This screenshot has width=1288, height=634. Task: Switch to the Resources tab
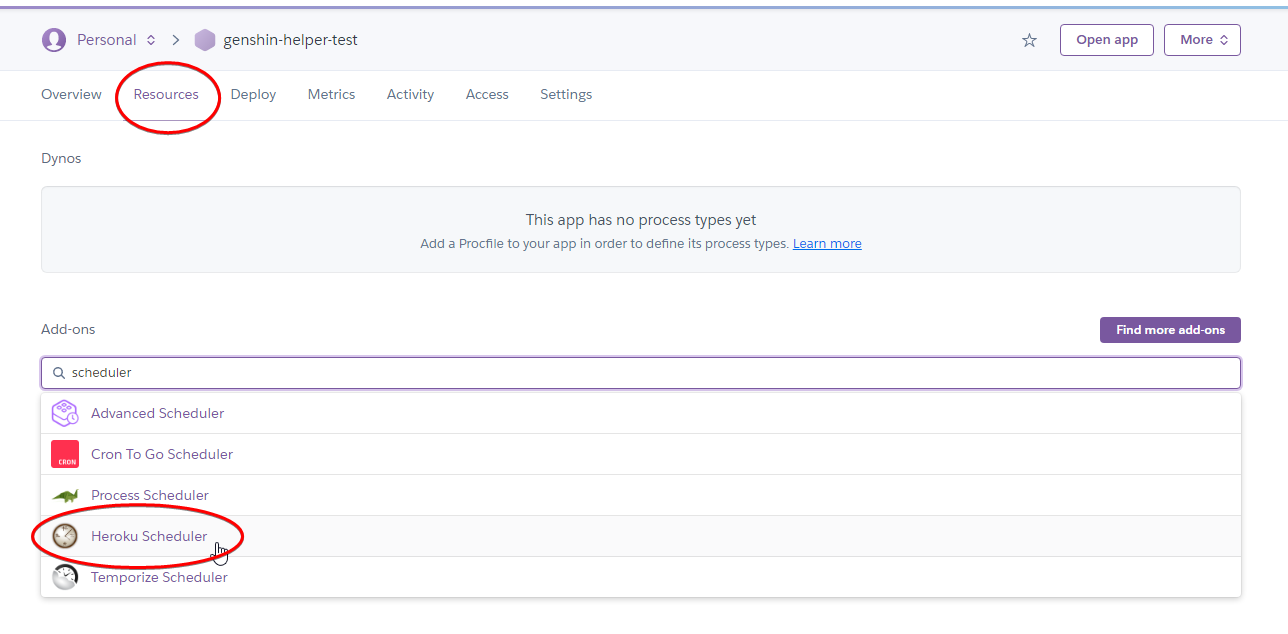(x=166, y=94)
